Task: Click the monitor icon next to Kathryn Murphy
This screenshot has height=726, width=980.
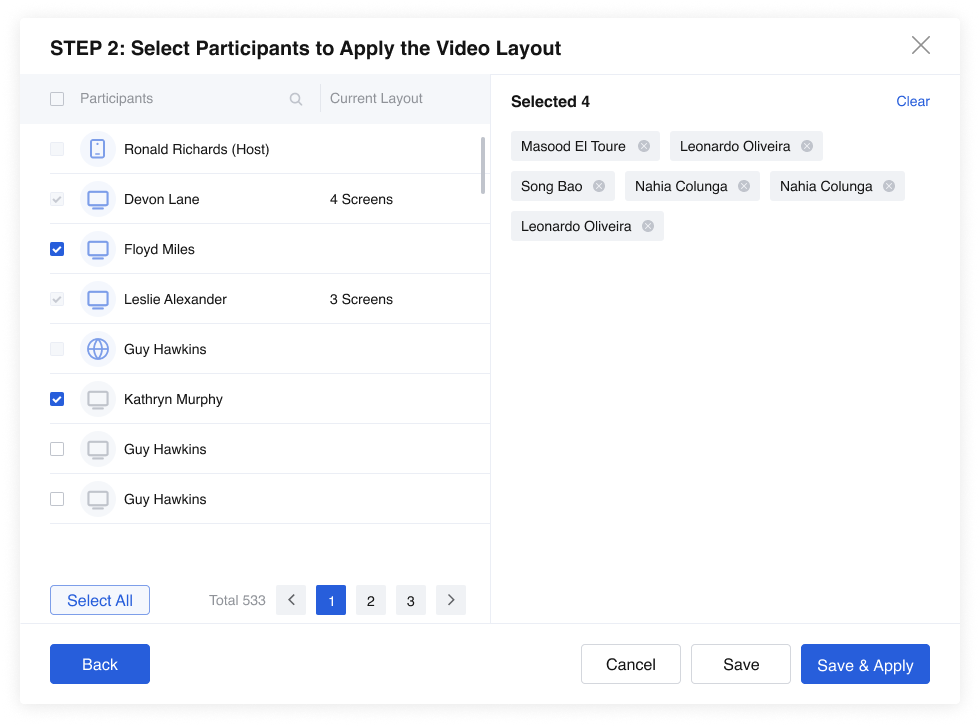Action: [98, 399]
